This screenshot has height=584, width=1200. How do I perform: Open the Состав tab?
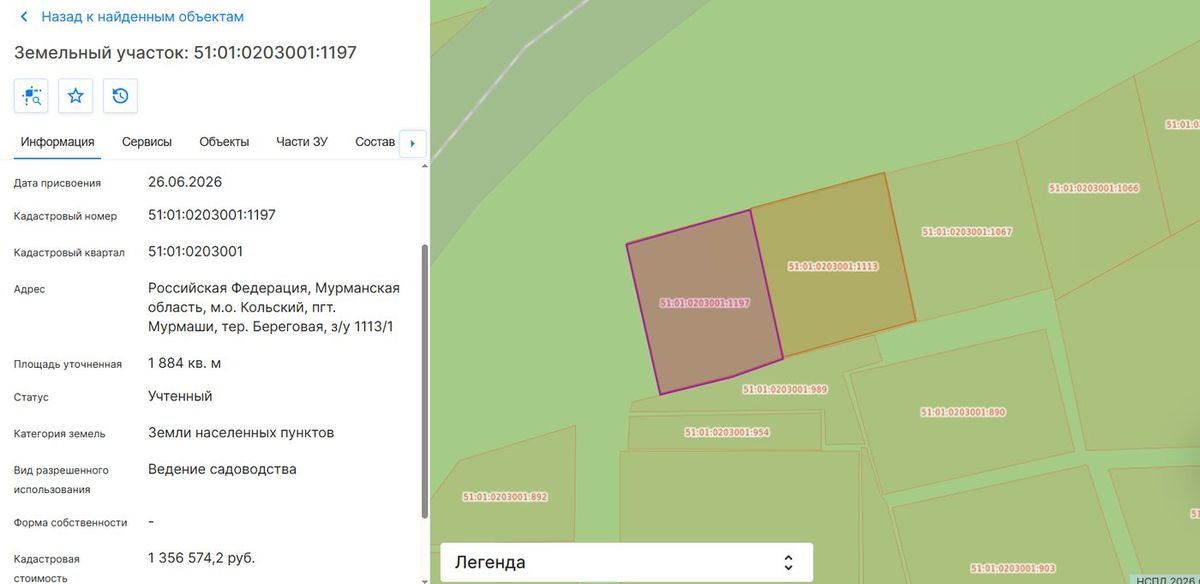coord(375,142)
